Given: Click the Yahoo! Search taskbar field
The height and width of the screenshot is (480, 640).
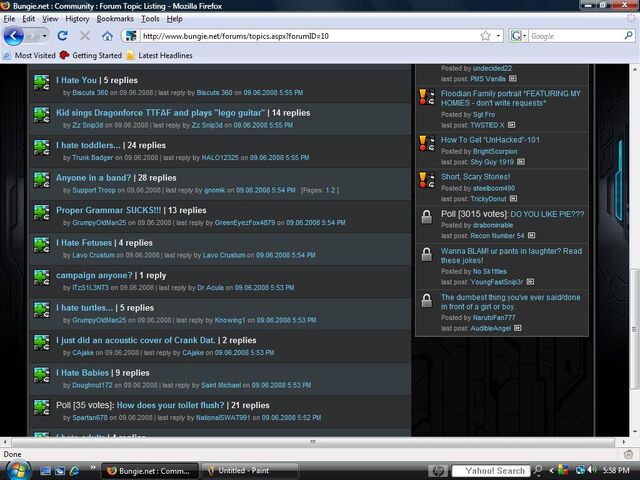Looking at the screenshot, I should click(x=491, y=471).
